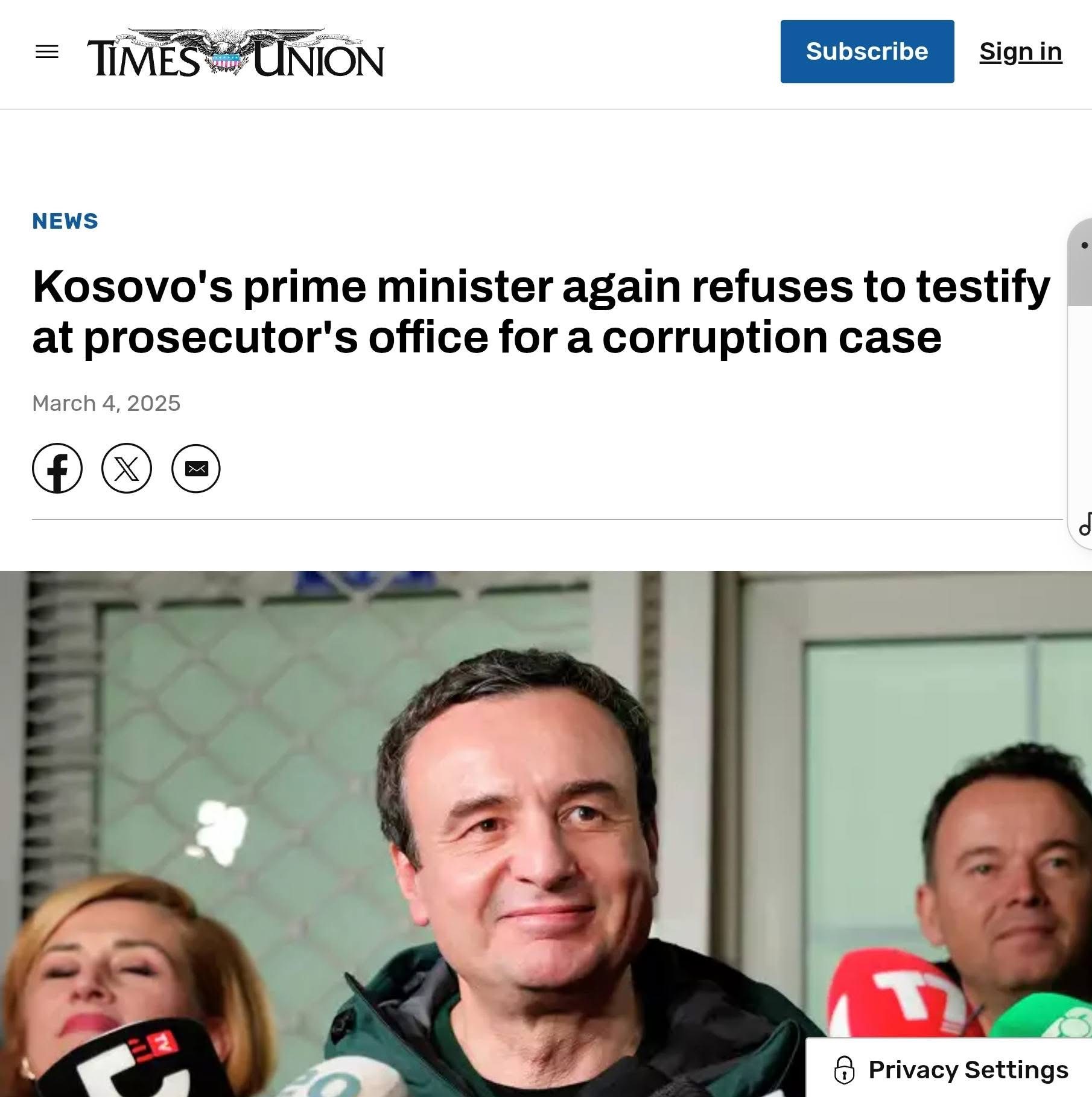The width and height of the screenshot is (1092, 1097).
Task: Click the Kosovo prime minister headline
Action: (541, 311)
